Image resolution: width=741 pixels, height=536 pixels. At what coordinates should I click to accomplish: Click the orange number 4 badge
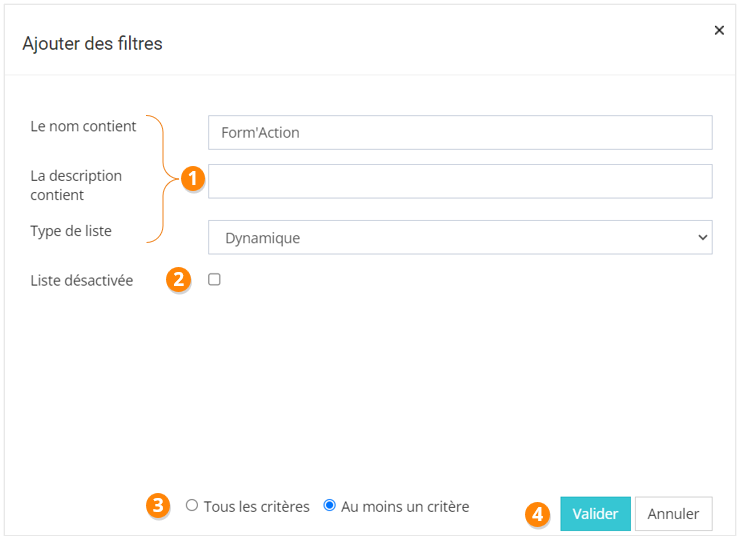coord(537,514)
